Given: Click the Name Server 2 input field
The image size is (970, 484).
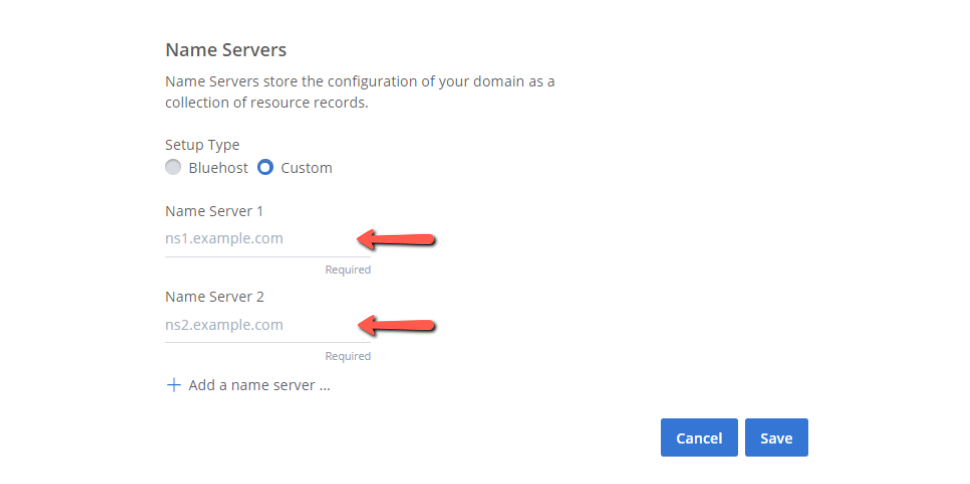Looking at the screenshot, I should click(268, 325).
